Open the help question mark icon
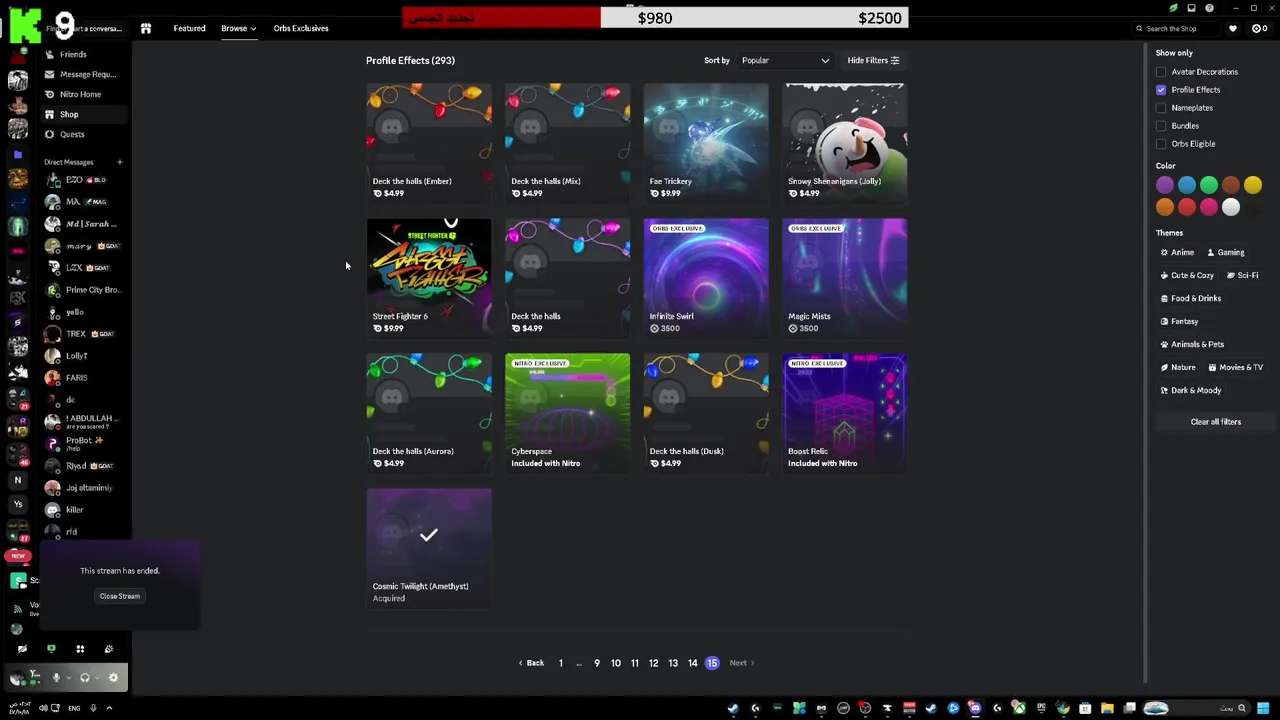The width and height of the screenshot is (1280, 720). [1209, 8]
